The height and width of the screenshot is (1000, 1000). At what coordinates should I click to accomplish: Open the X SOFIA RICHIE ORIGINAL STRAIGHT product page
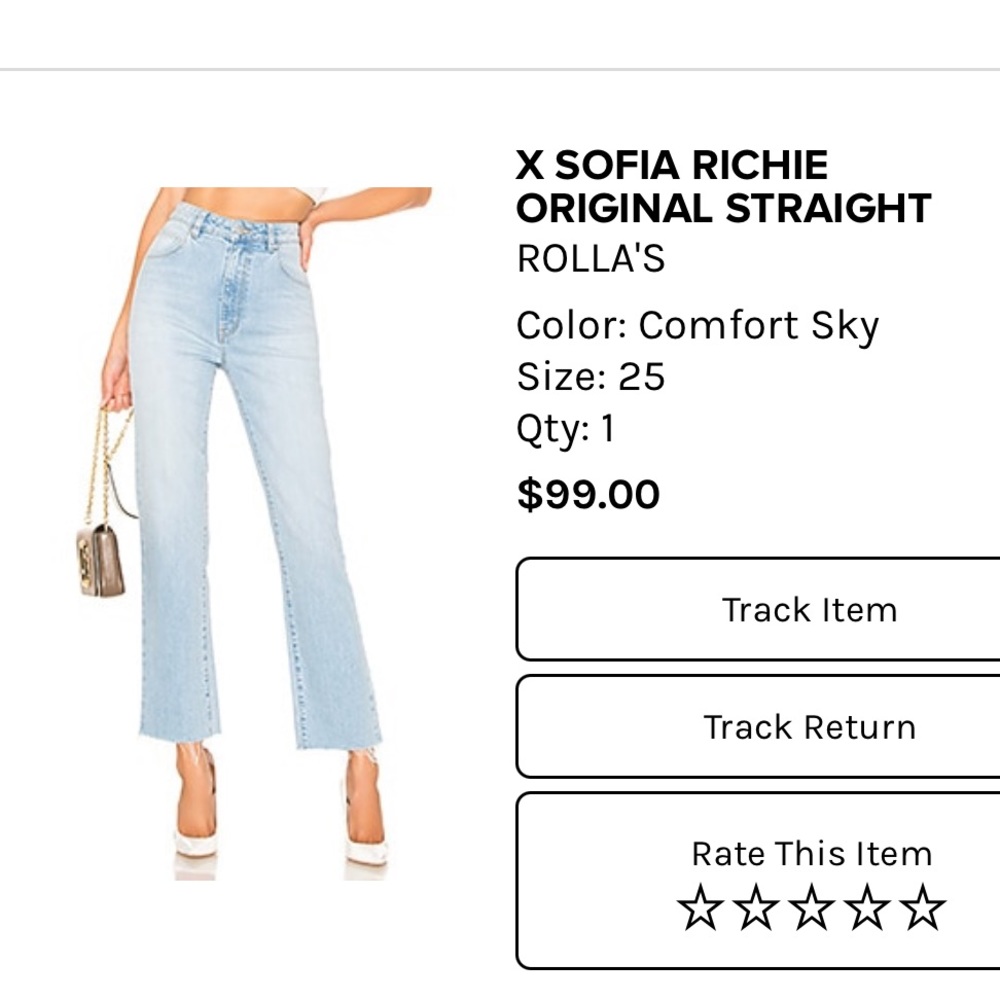click(x=722, y=185)
